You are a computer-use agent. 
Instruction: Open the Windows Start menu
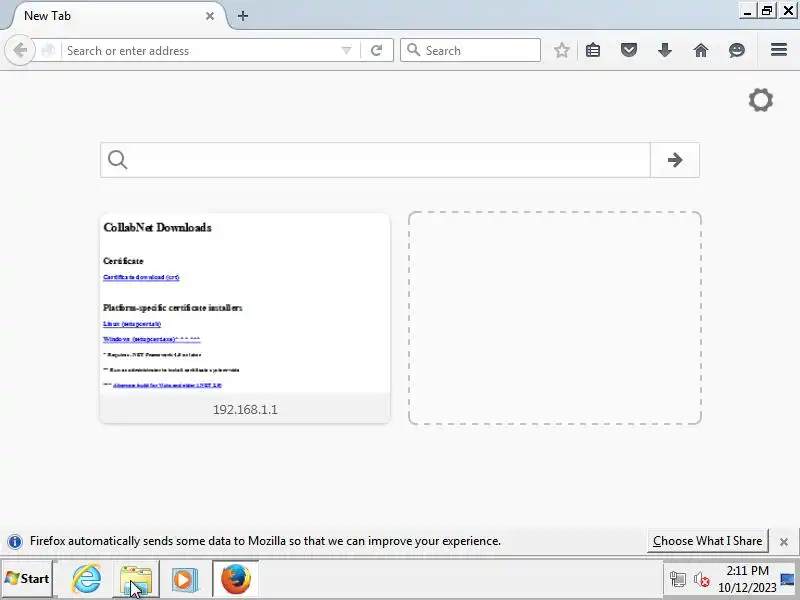point(27,579)
